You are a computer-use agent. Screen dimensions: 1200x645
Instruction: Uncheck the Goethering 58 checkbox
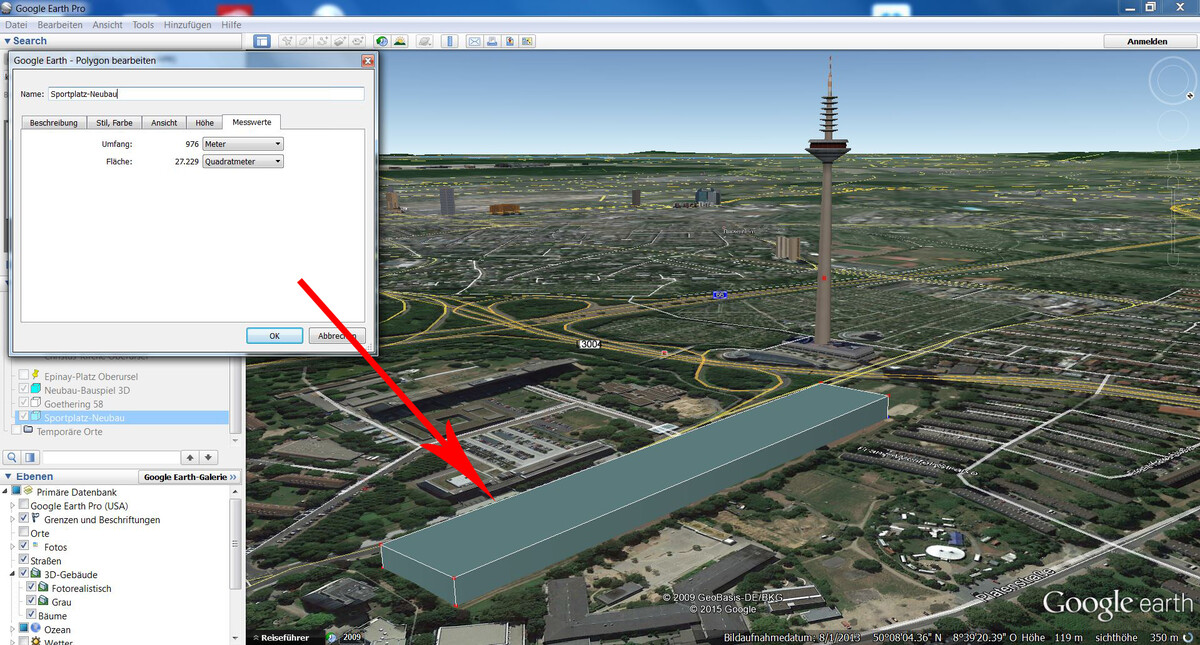click(x=24, y=403)
